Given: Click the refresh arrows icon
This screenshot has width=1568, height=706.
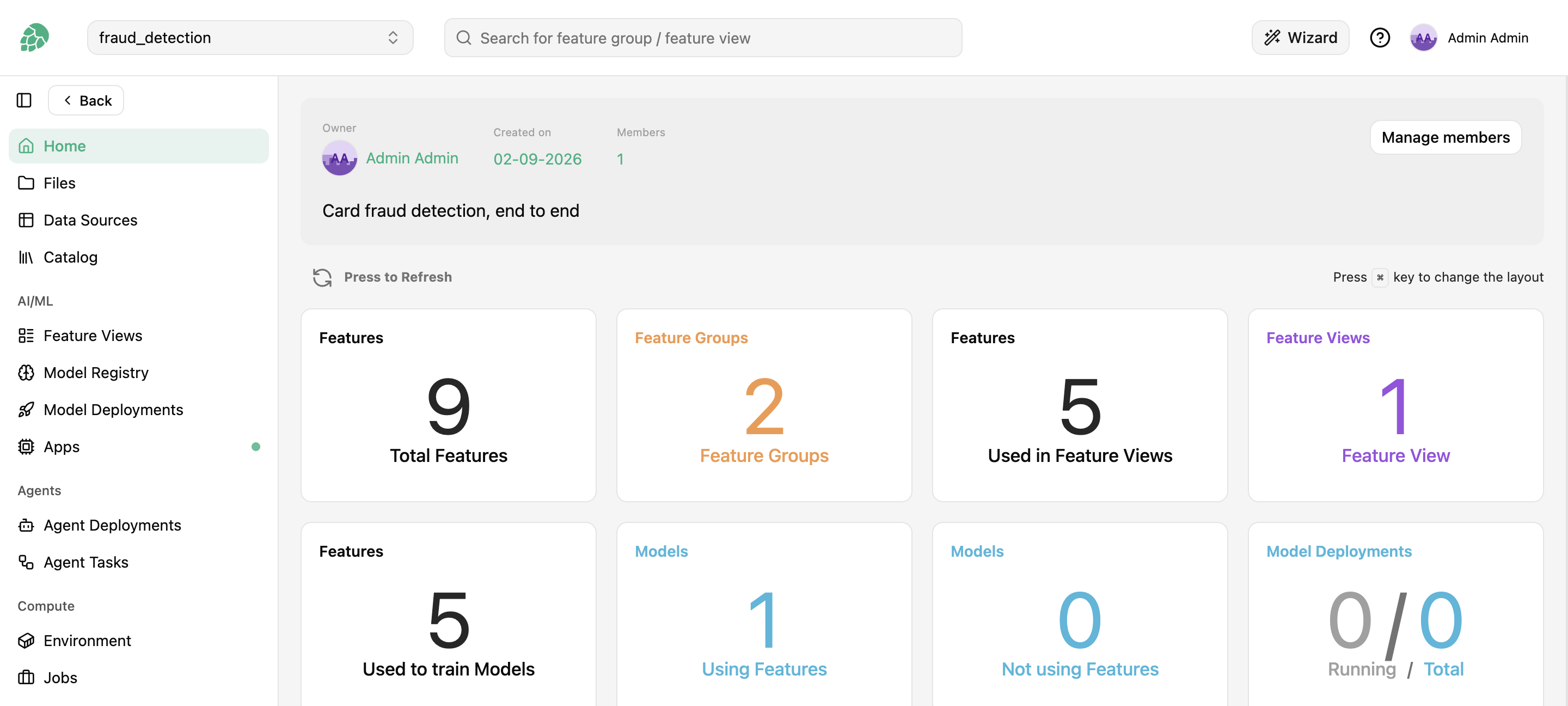Looking at the screenshot, I should pos(322,277).
